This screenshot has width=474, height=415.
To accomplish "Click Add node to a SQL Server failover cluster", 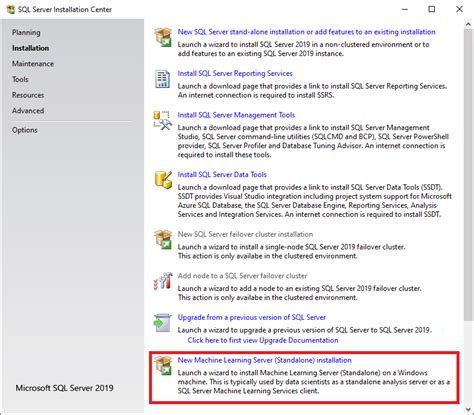I will [x=242, y=276].
